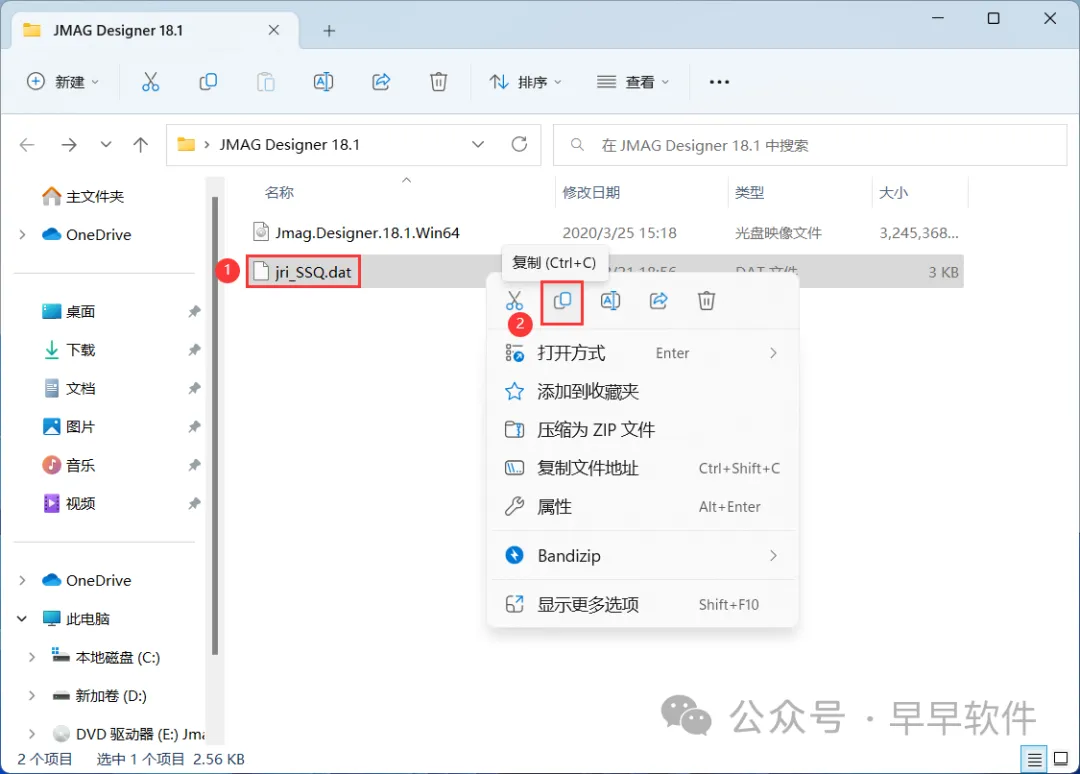Select 新加卷 (D:) in the tree
The width and height of the screenshot is (1080, 774).
[x=100, y=695]
